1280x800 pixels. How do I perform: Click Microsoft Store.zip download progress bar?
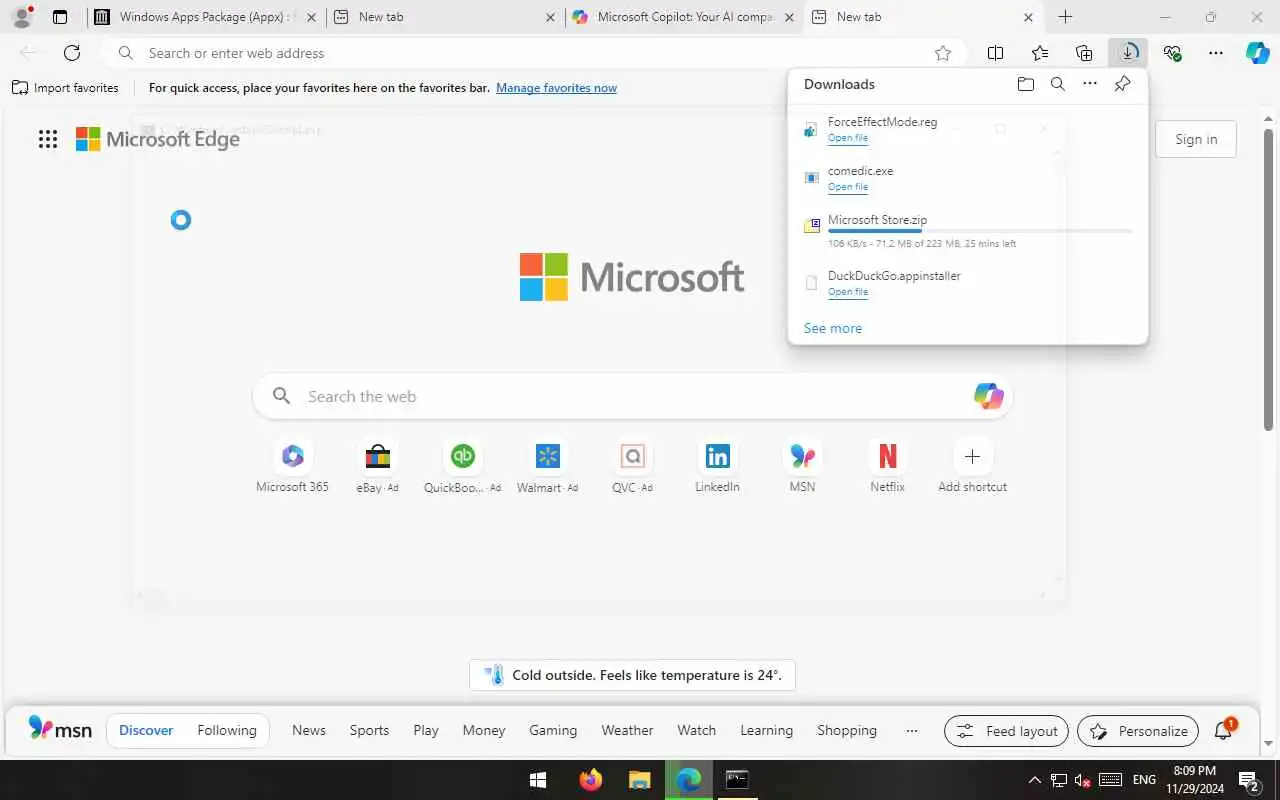click(x=980, y=231)
